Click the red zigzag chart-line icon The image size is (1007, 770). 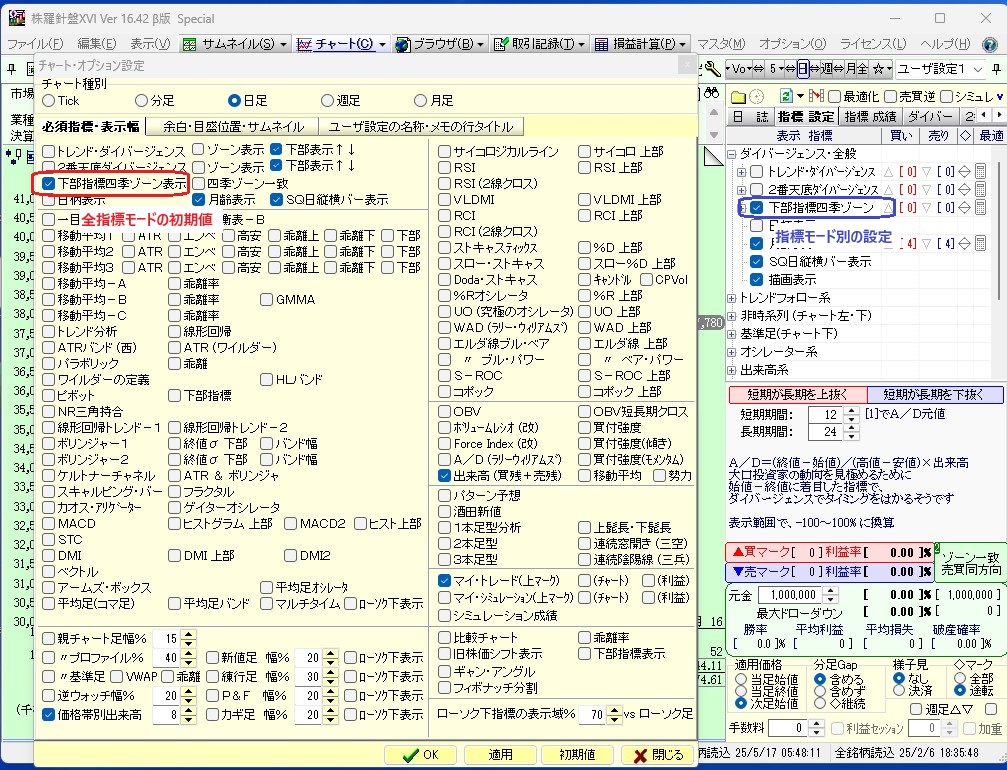(x=816, y=96)
